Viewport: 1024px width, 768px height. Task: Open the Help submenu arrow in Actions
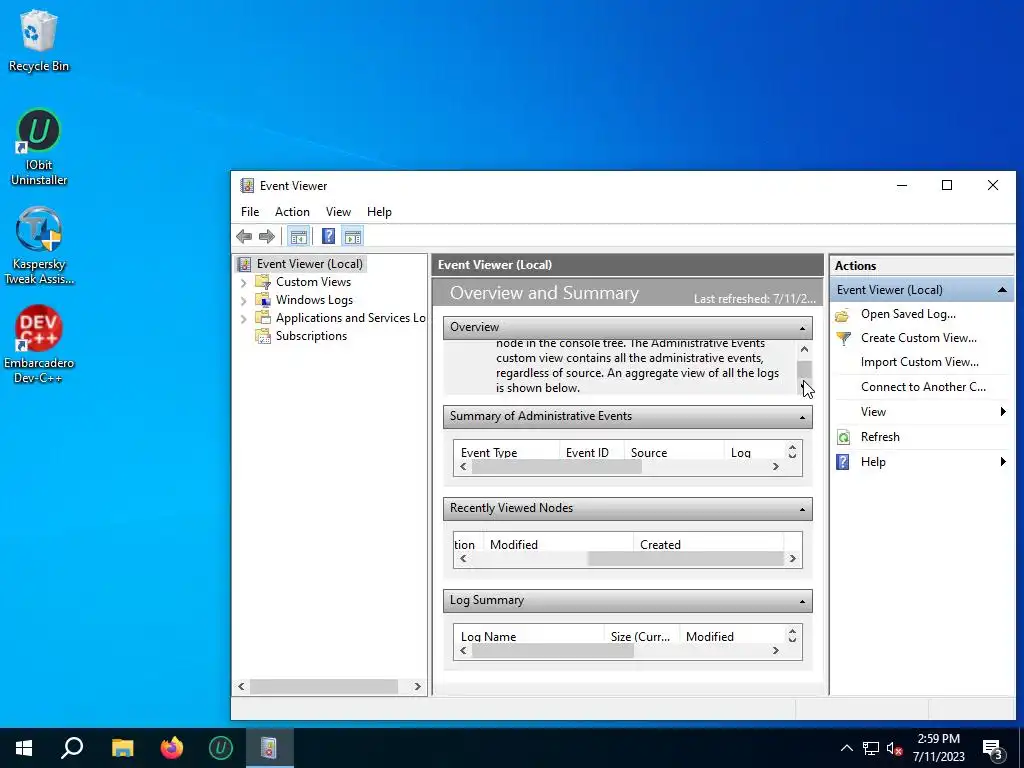[x=1002, y=462]
